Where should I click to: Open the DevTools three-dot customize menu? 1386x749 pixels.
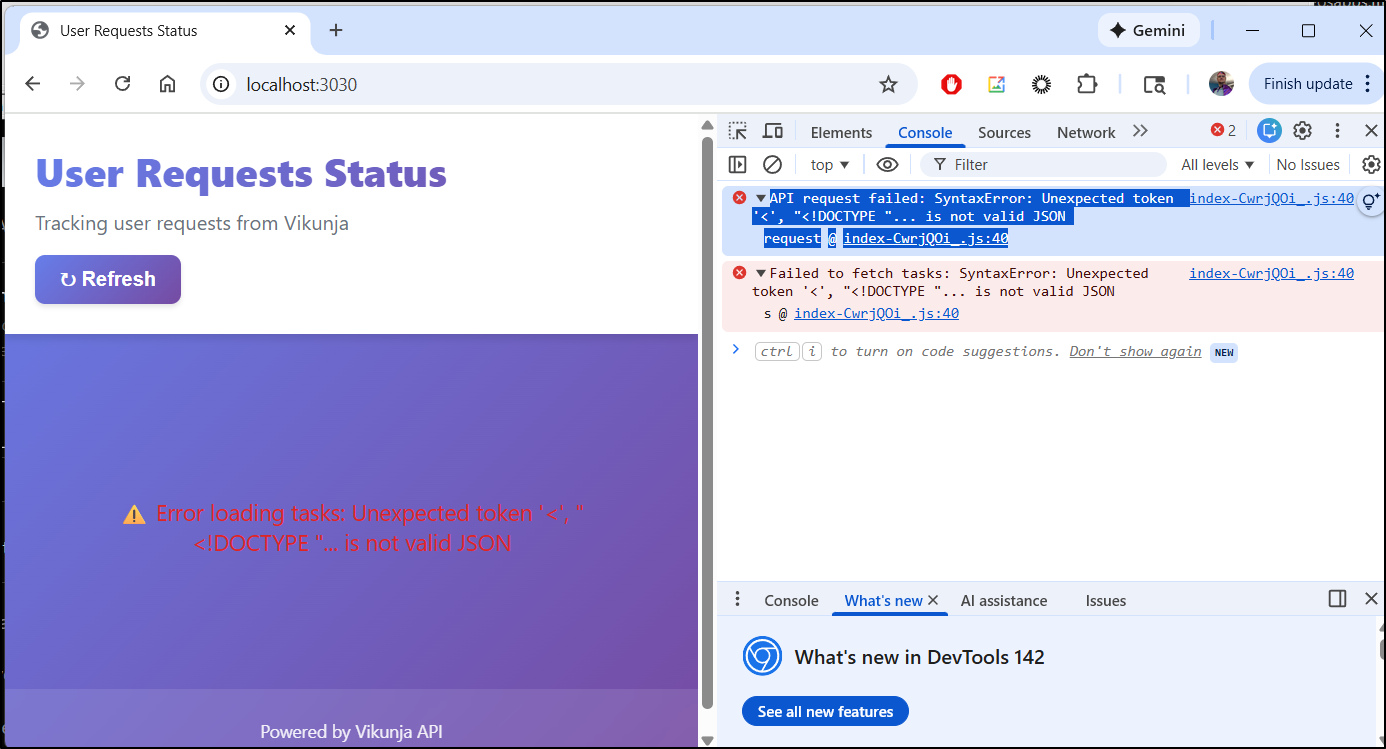click(1337, 131)
